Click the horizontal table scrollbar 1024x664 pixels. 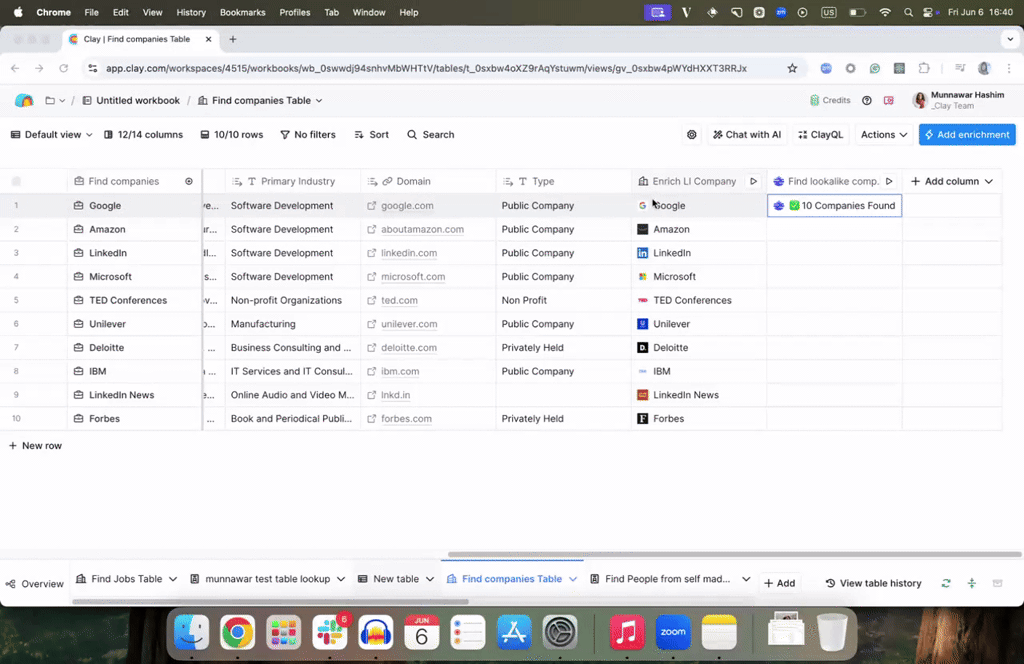735,554
